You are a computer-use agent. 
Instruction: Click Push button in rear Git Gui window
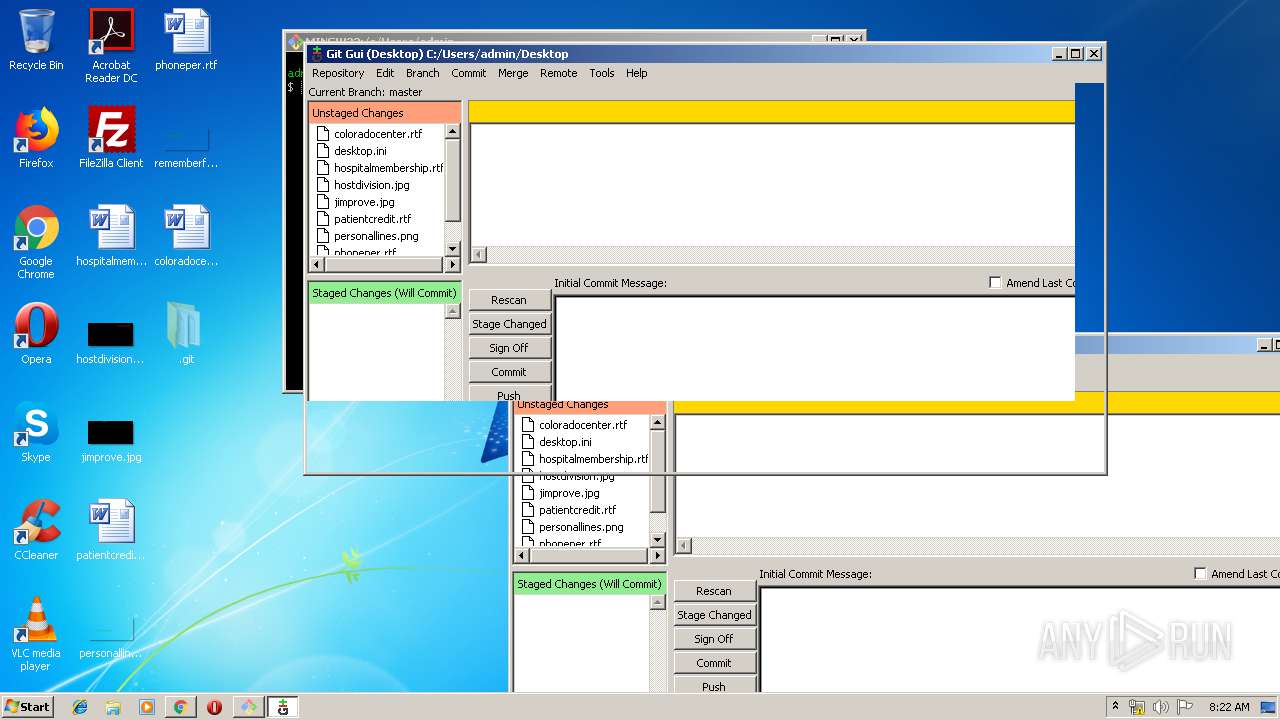click(714, 686)
